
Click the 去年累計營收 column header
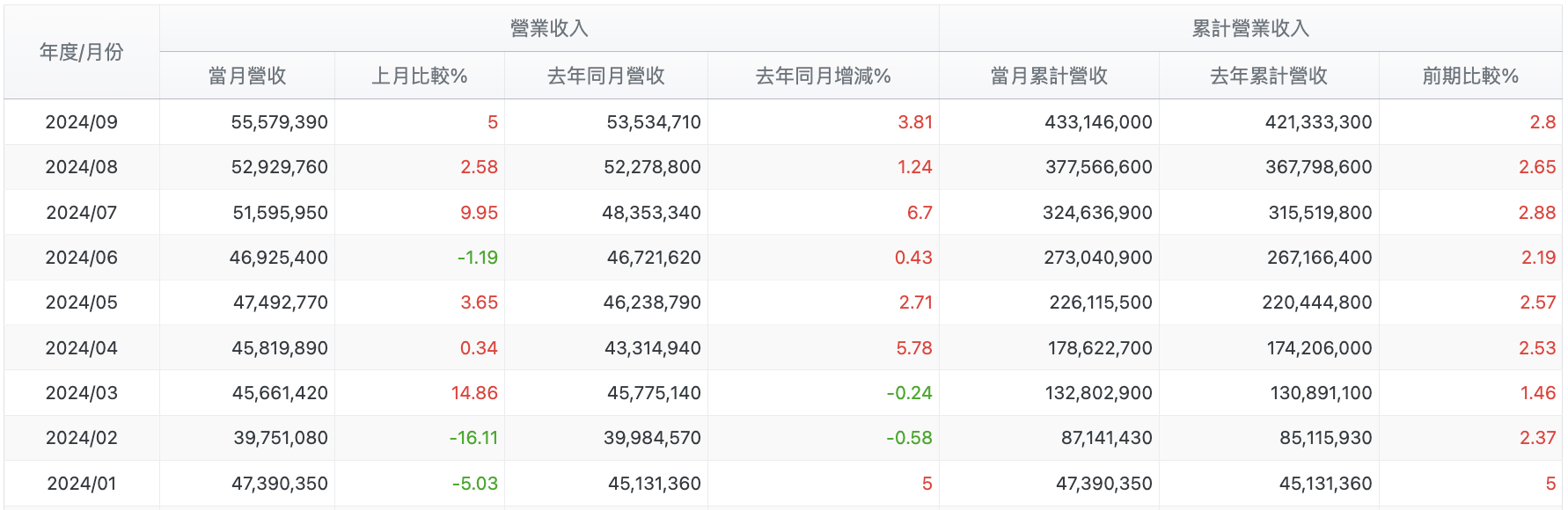tap(1269, 76)
